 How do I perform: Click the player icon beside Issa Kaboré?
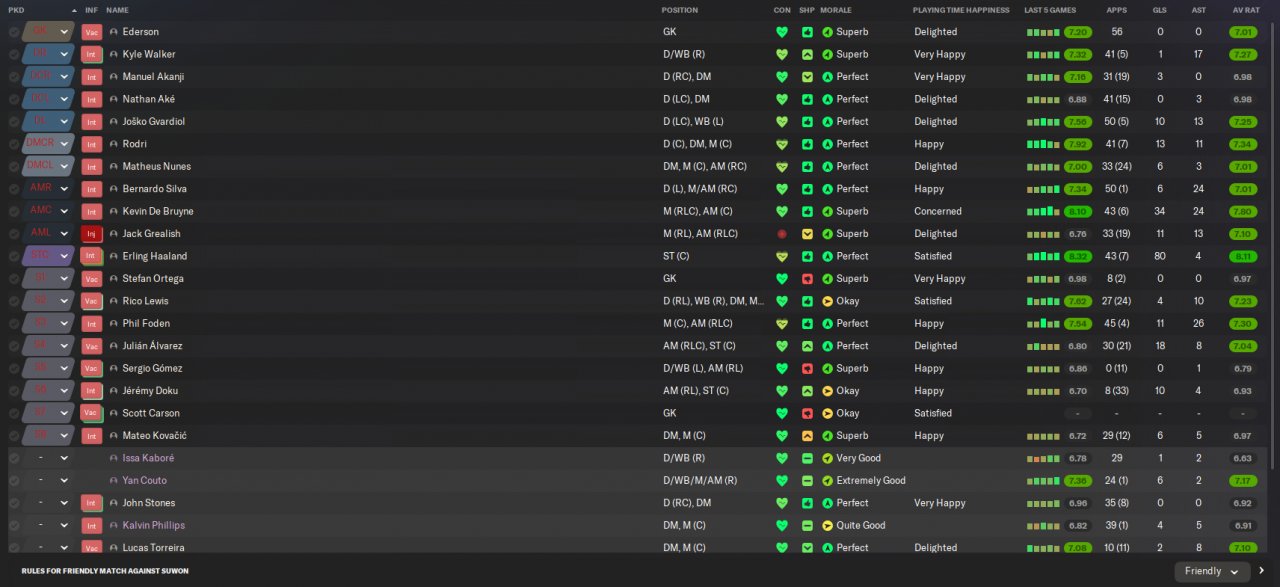(113, 458)
